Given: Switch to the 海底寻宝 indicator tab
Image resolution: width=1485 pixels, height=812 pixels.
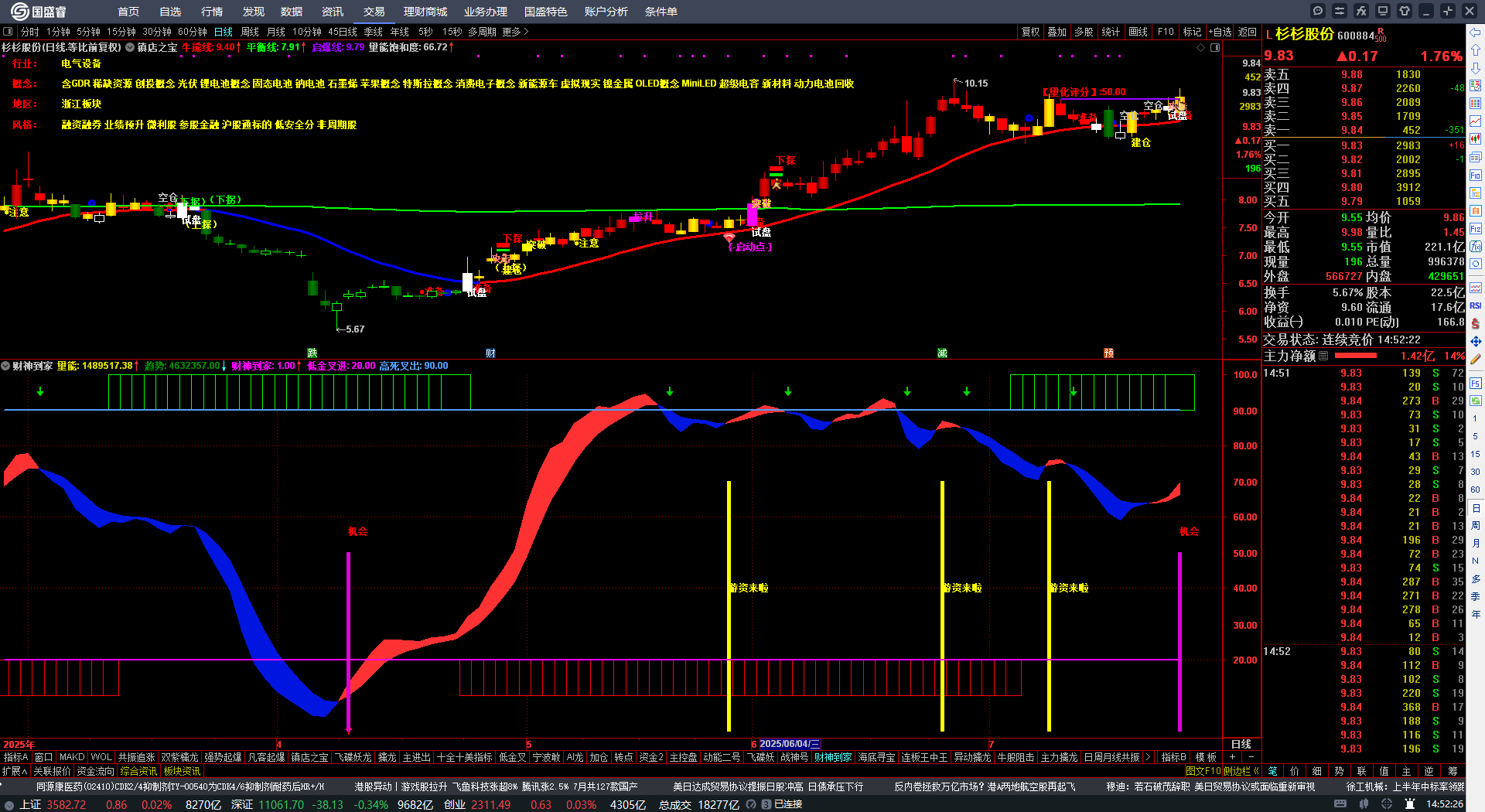Looking at the screenshot, I should 876,757.
